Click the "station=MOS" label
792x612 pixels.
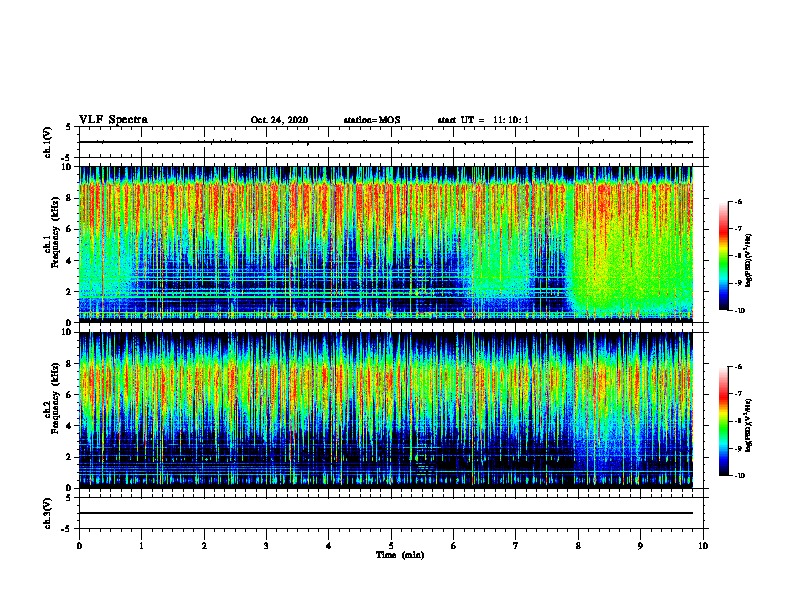[372, 120]
